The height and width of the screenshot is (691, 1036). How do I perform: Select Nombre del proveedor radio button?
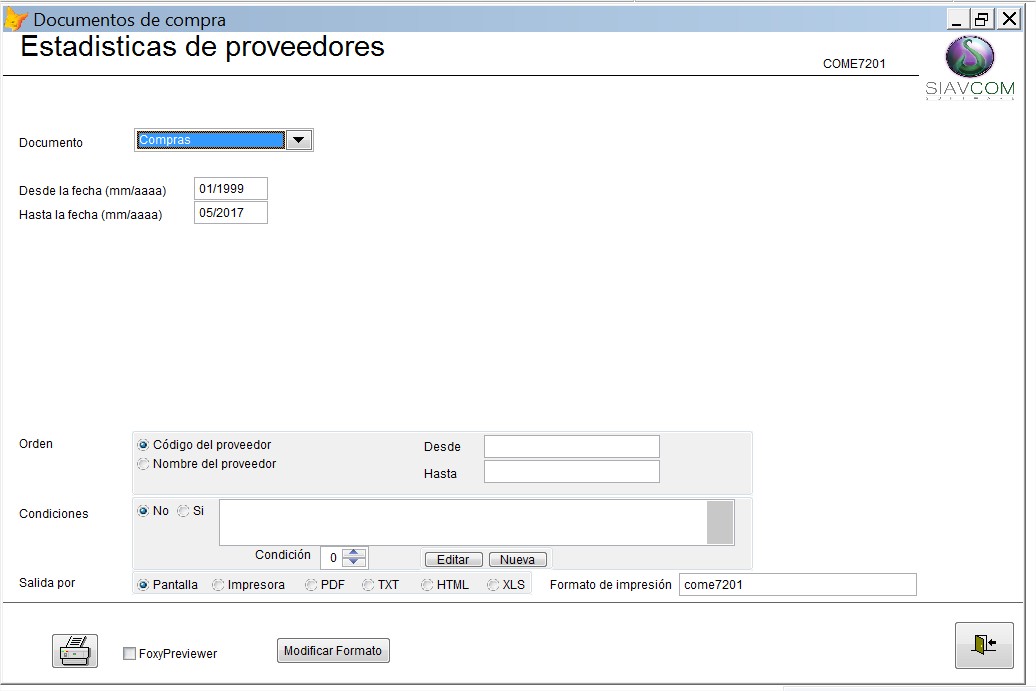143,464
